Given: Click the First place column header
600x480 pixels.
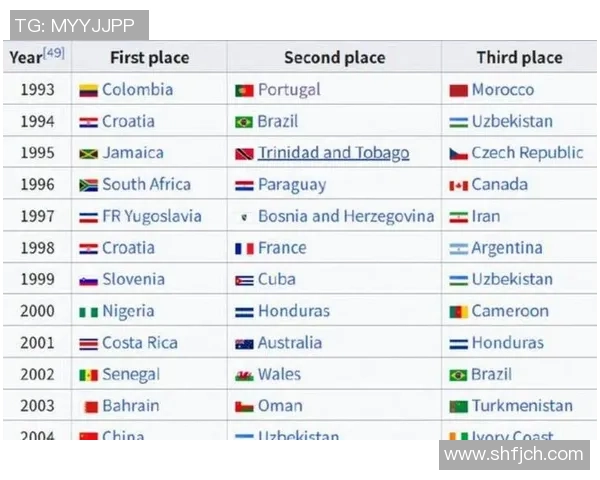Looking at the screenshot, I should [x=149, y=58].
